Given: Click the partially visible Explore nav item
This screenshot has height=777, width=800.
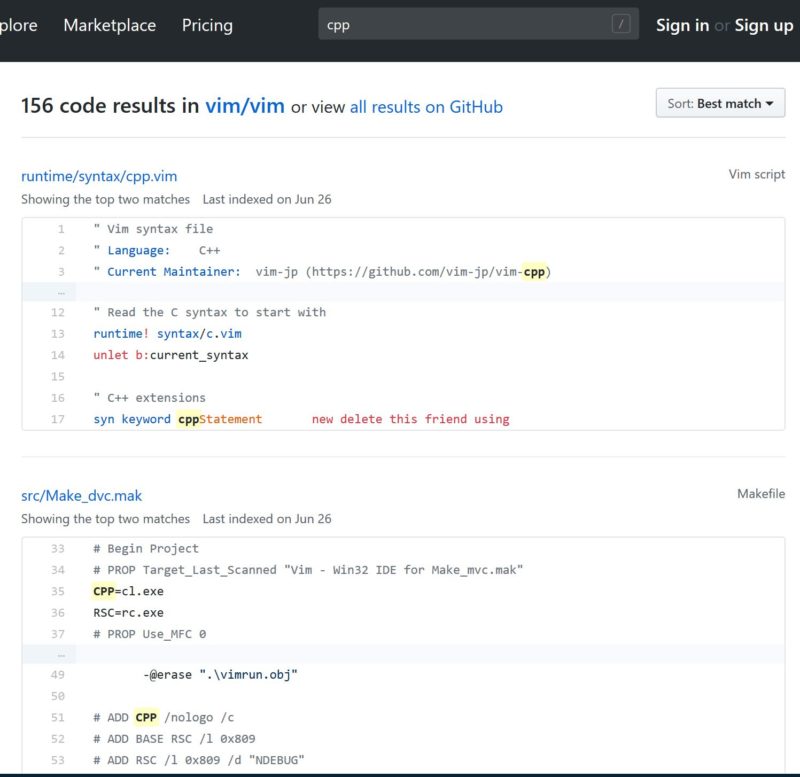Looking at the screenshot, I should tap(18, 25).
